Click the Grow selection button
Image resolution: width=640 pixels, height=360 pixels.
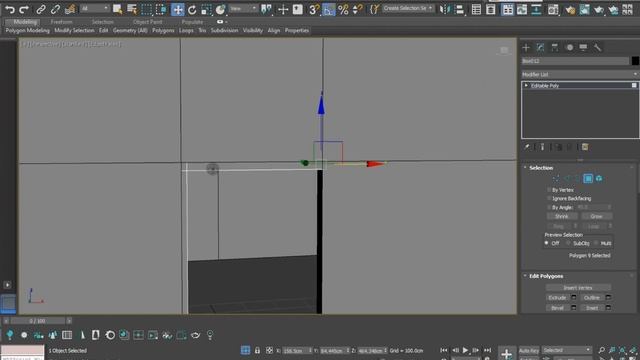[x=596, y=216]
